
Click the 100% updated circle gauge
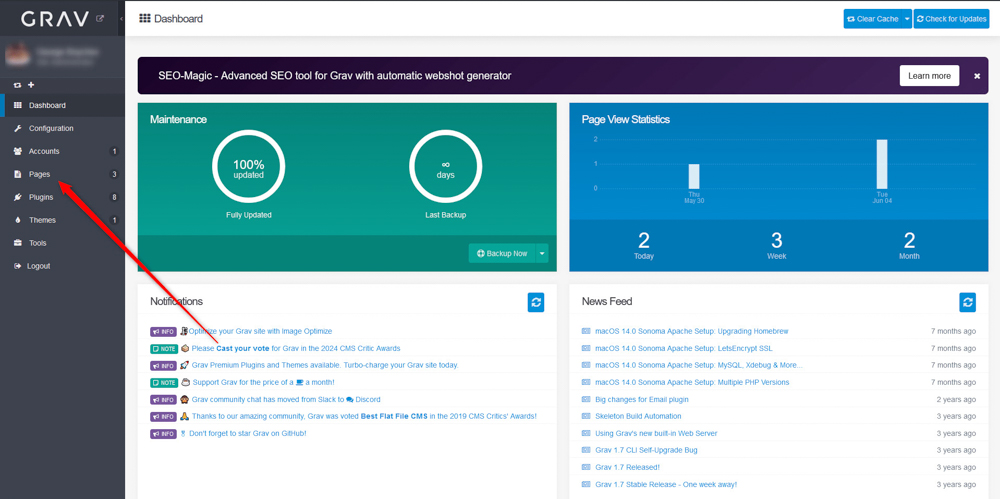[x=248, y=168]
